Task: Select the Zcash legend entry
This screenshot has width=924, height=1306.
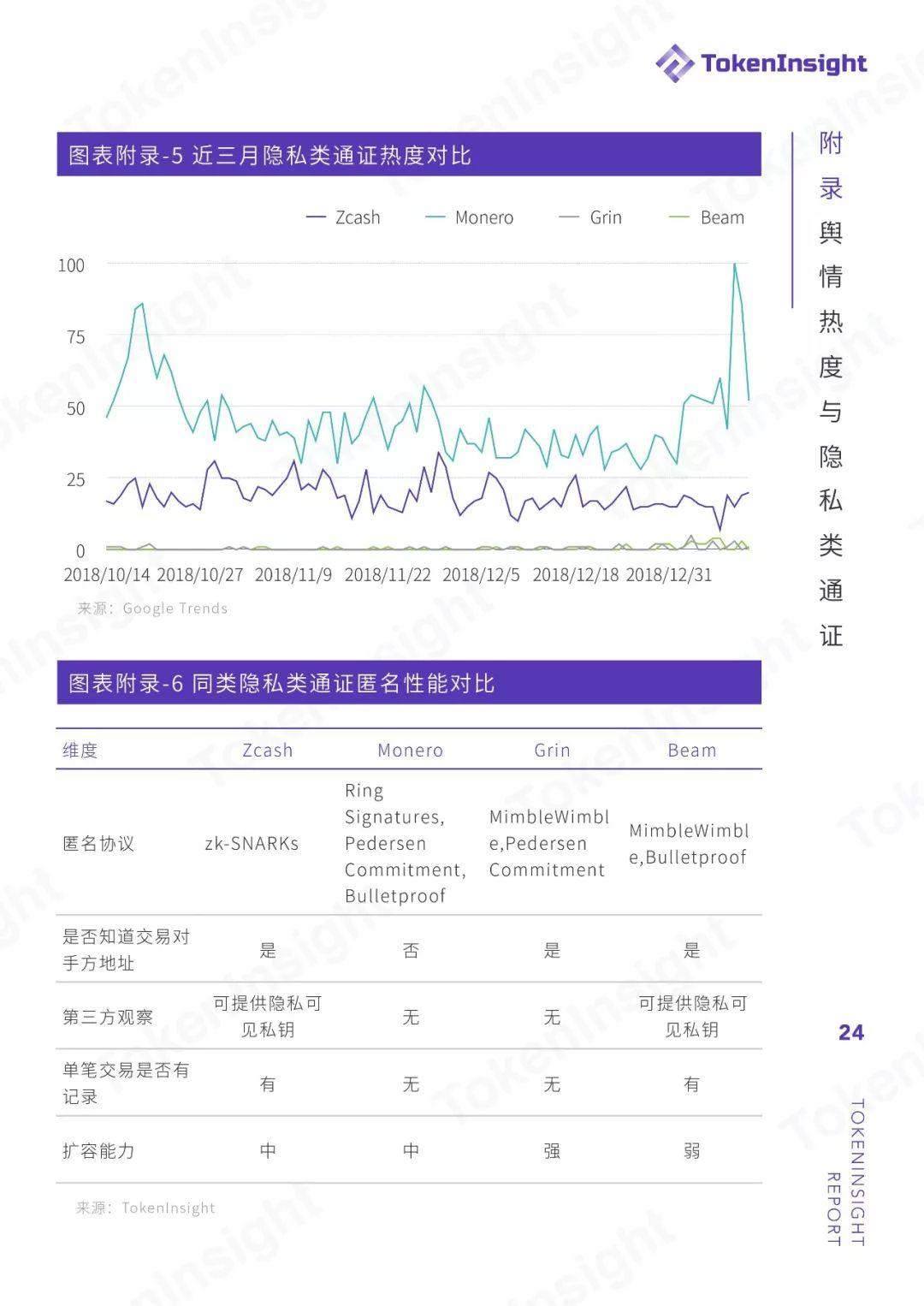Action: coord(343,217)
